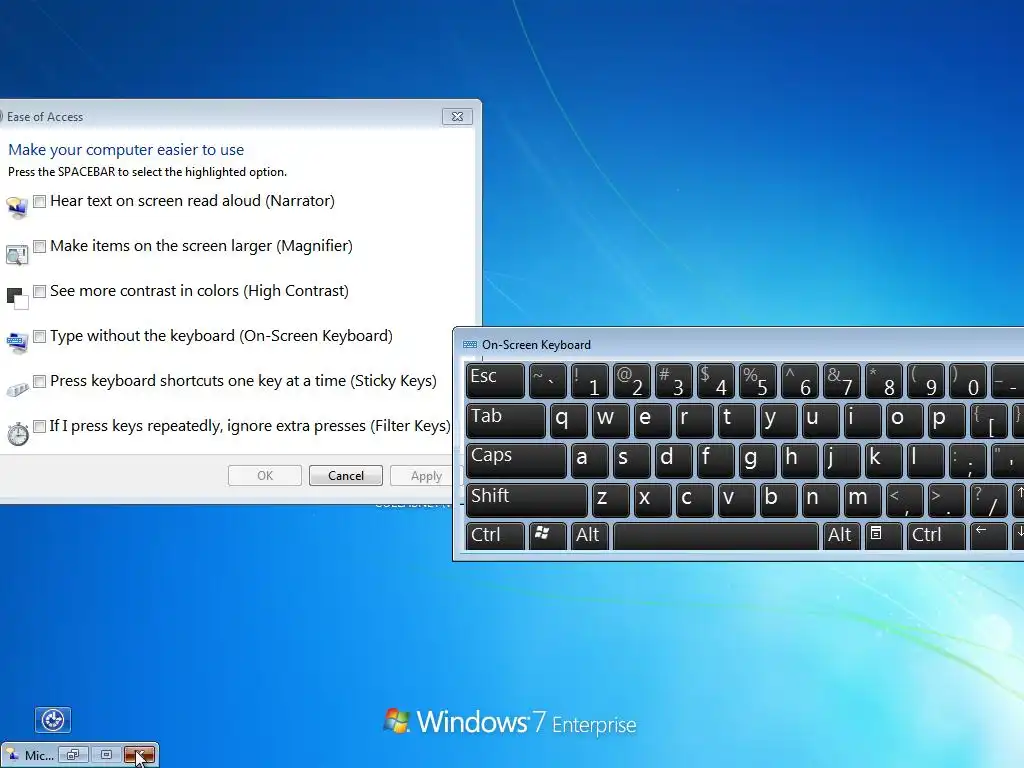Viewport: 1024px width, 768px height.
Task: Tap the 7 key with the & symbol
Action: click(841, 381)
